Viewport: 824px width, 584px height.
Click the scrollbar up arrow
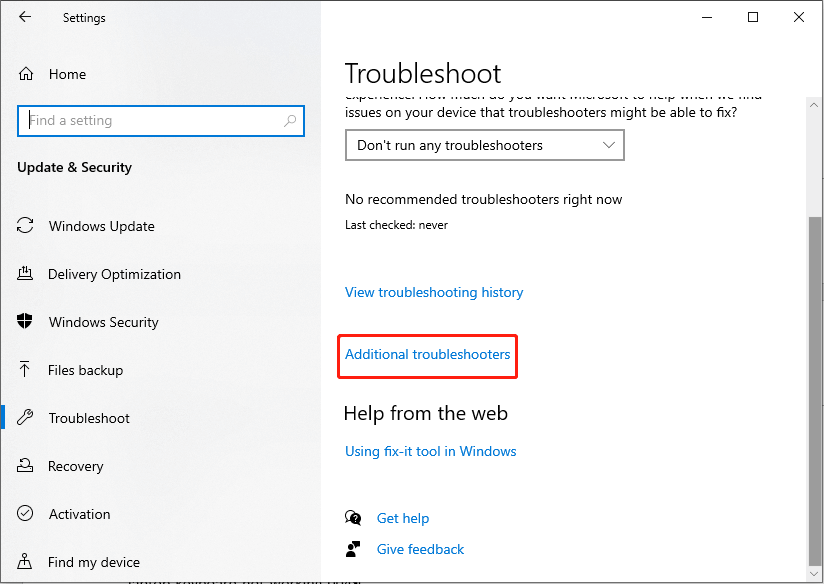814,105
